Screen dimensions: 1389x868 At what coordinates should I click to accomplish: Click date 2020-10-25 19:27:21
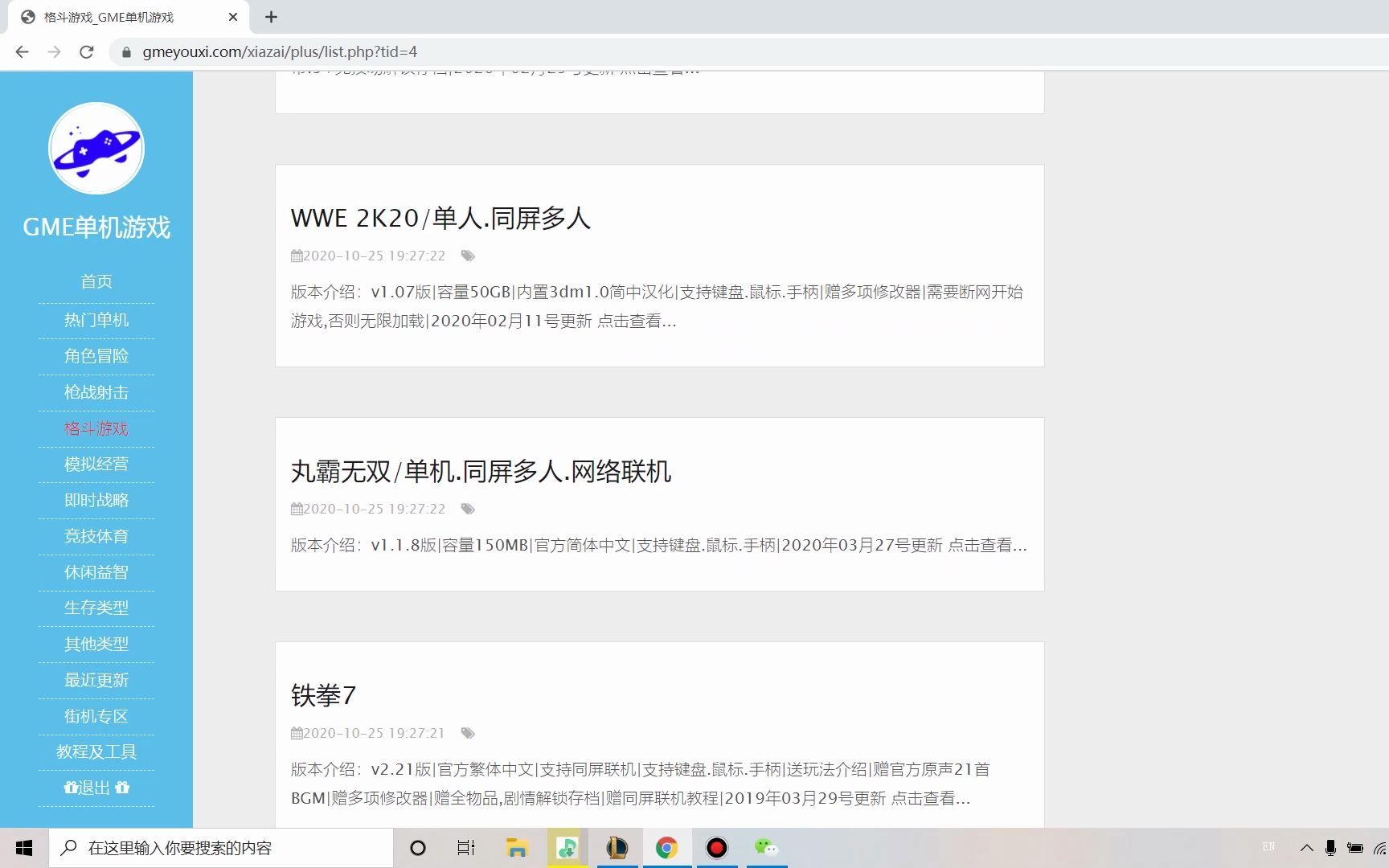374,733
